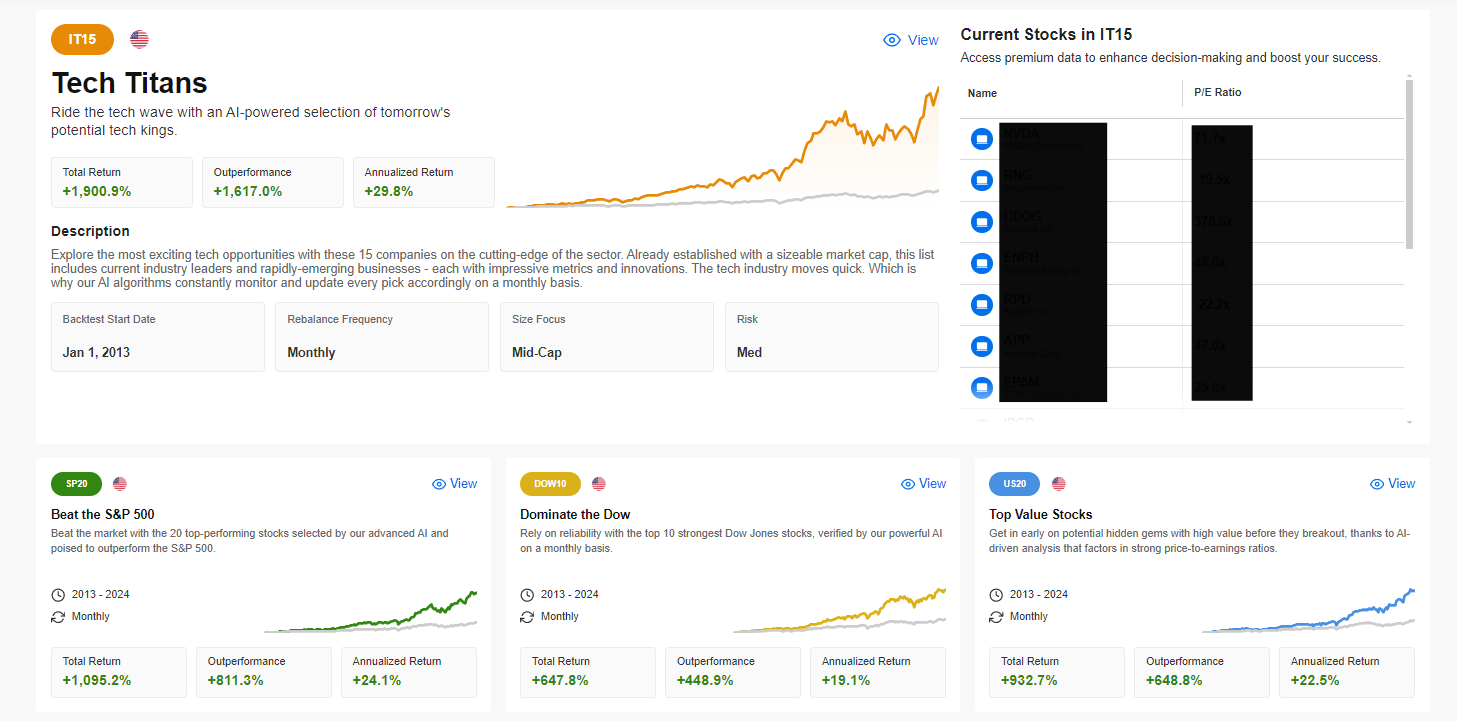Click the blue US20 performance chart
1457x721 pixels.
(1308, 611)
